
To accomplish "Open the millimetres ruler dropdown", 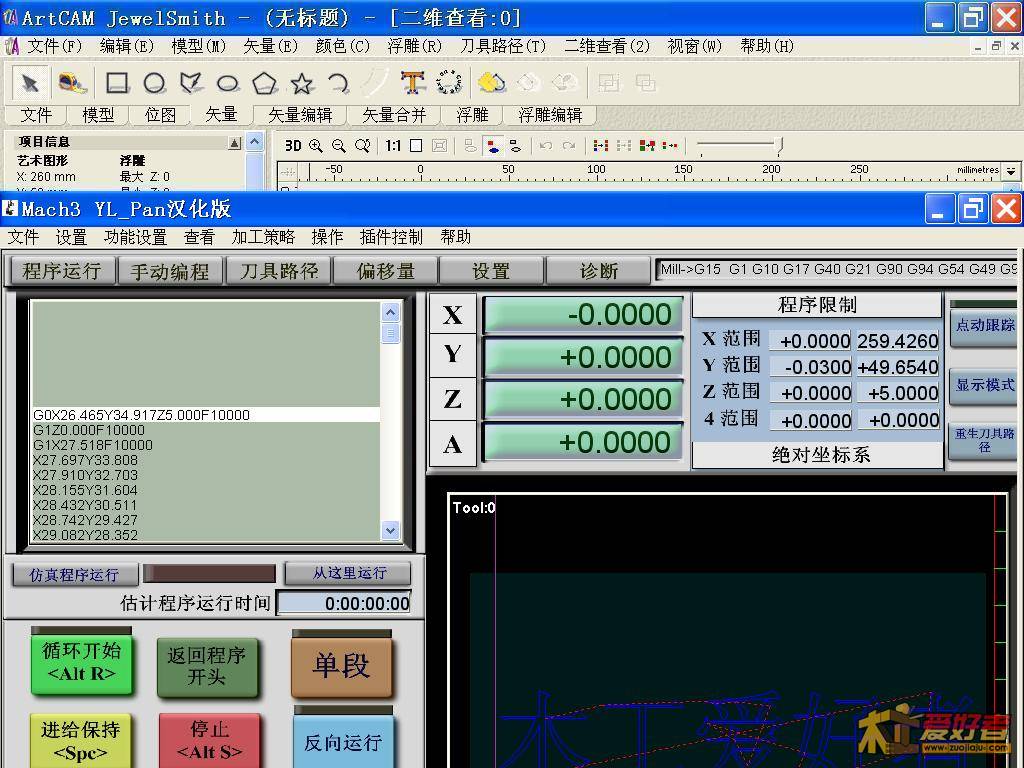I will (1011, 171).
